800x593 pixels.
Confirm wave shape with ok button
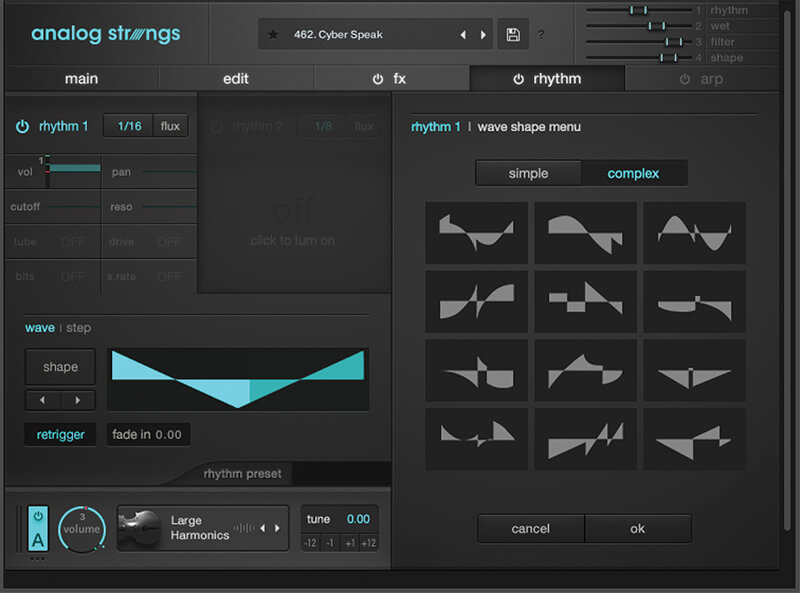pyautogui.click(x=638, y=528)
